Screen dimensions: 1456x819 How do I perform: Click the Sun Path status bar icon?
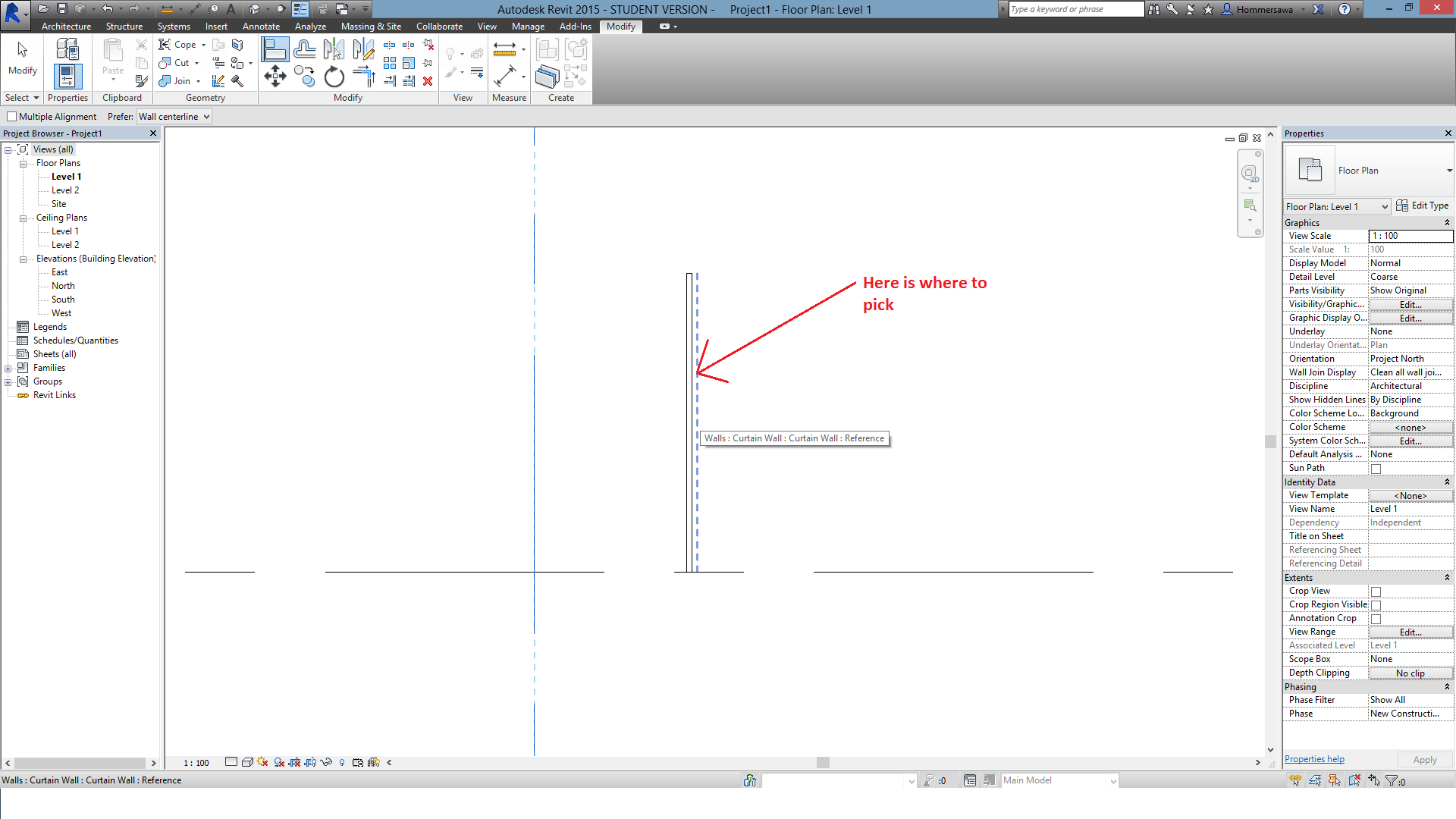tap(262, 762)
